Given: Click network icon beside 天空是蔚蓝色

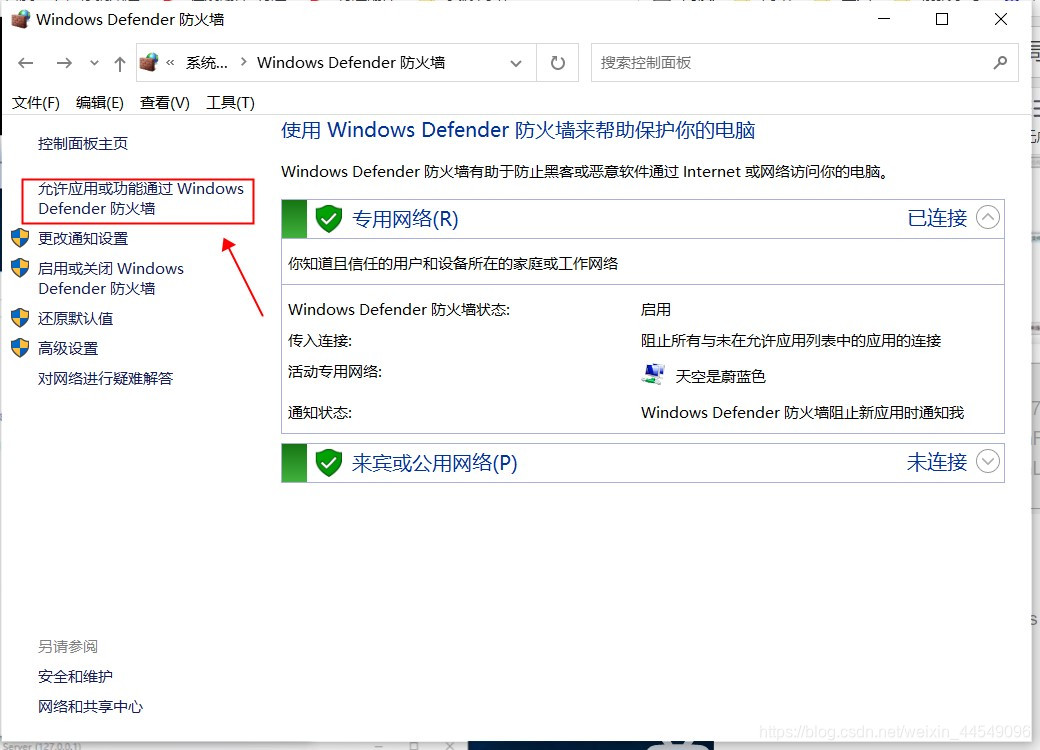Looking at the screenshot, I should (x=653, y=375).
